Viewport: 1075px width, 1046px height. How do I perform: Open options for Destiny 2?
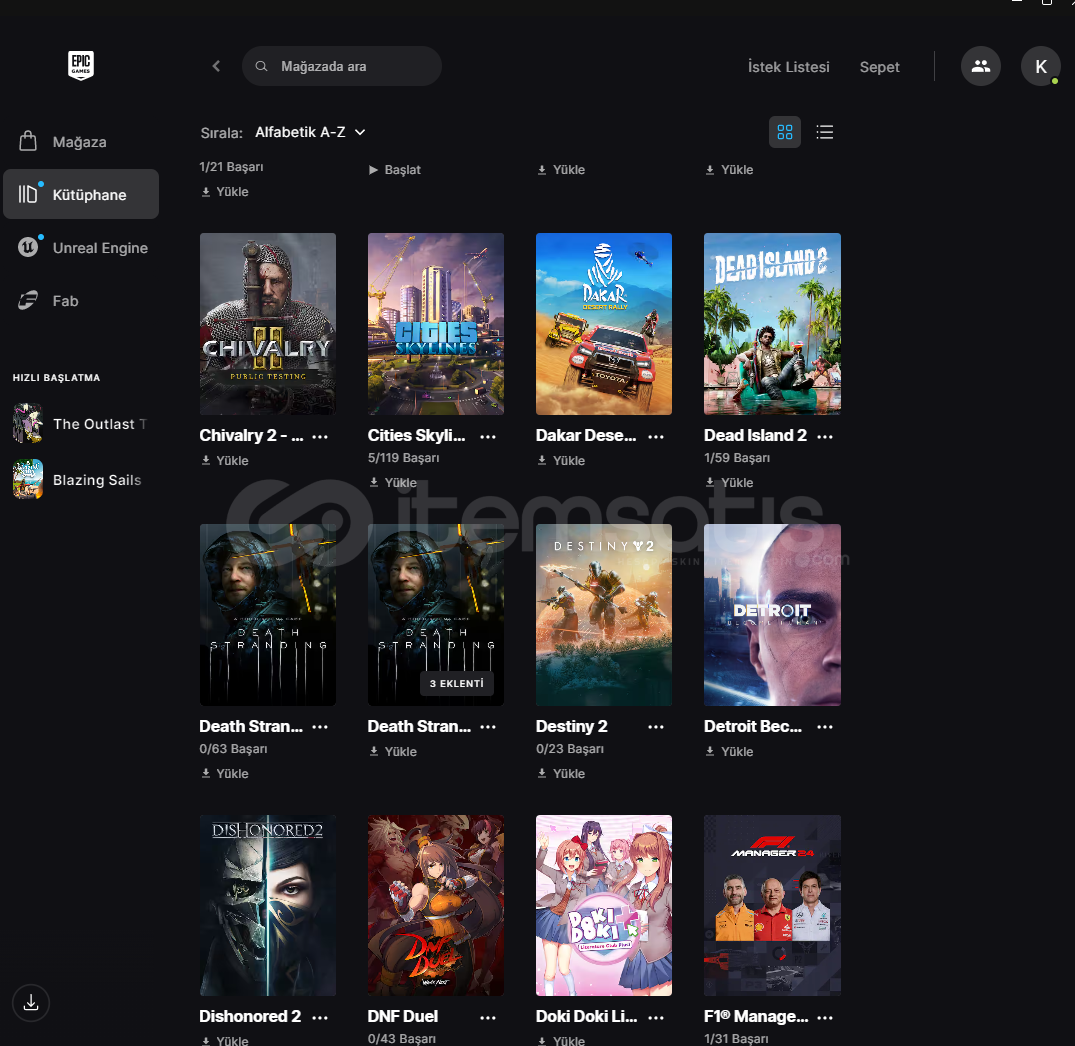point(656,727)
